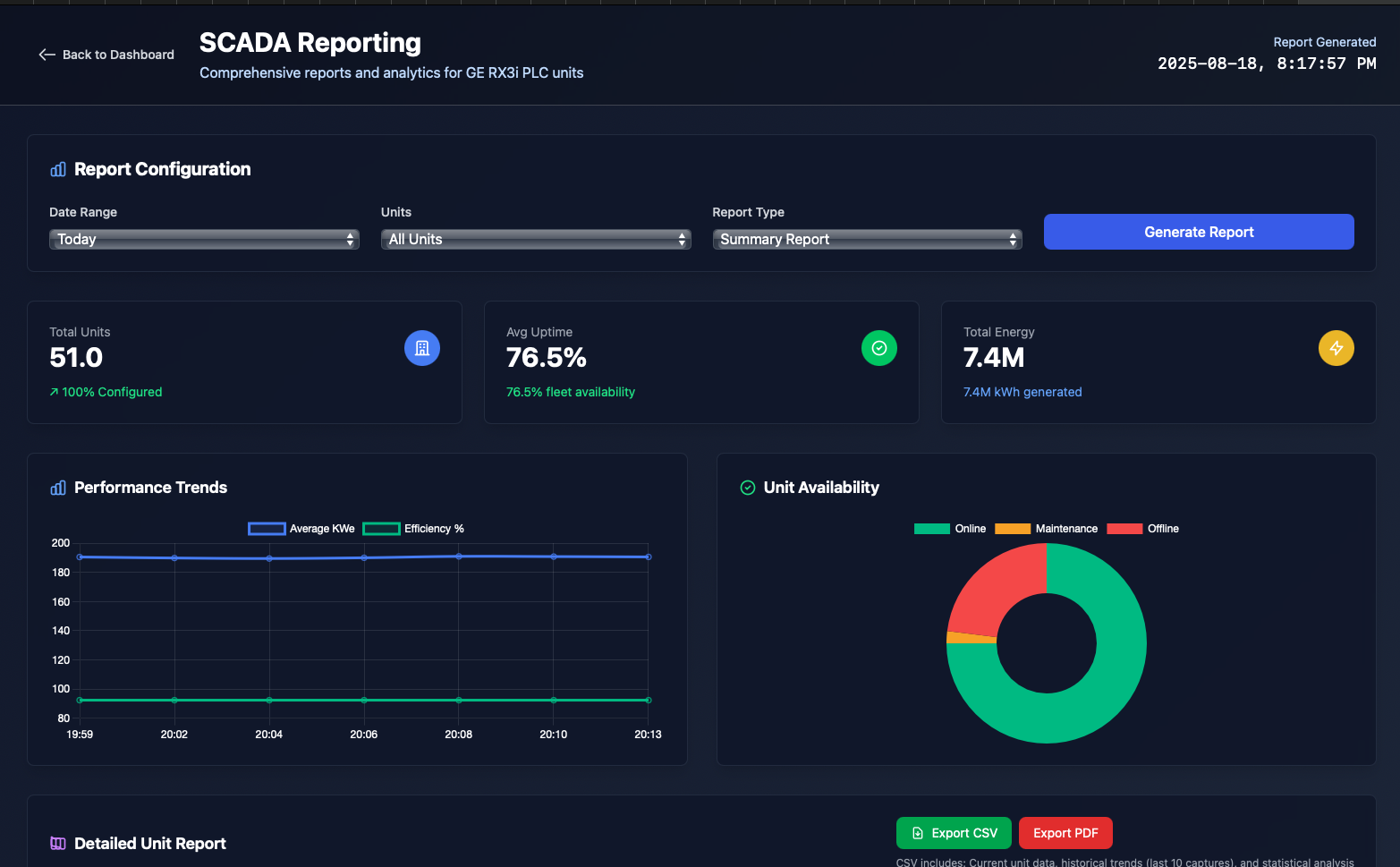Click the 51.0 Total Units value
1400x867 pixels.
click(x=76, y=358)
